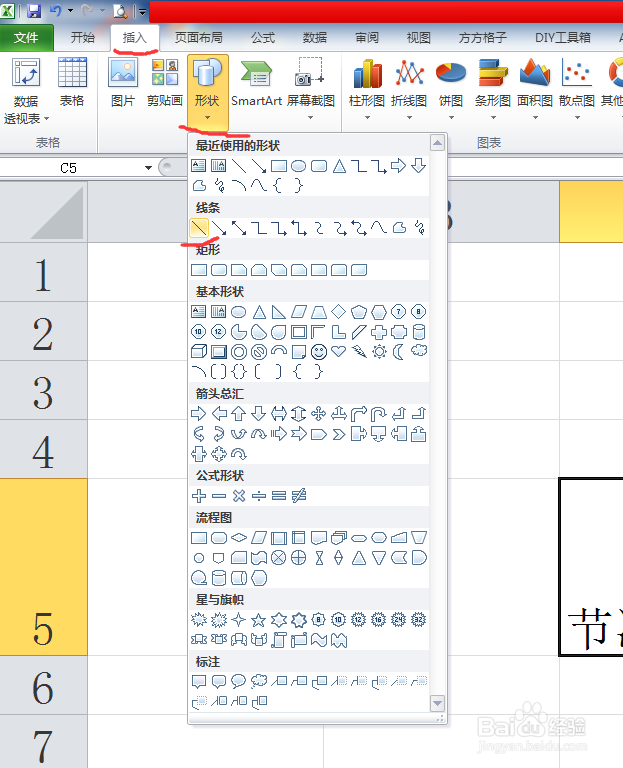Switch to the 开始 Home tab
Viewport: 623px width, 768px height.
(82, 38)
